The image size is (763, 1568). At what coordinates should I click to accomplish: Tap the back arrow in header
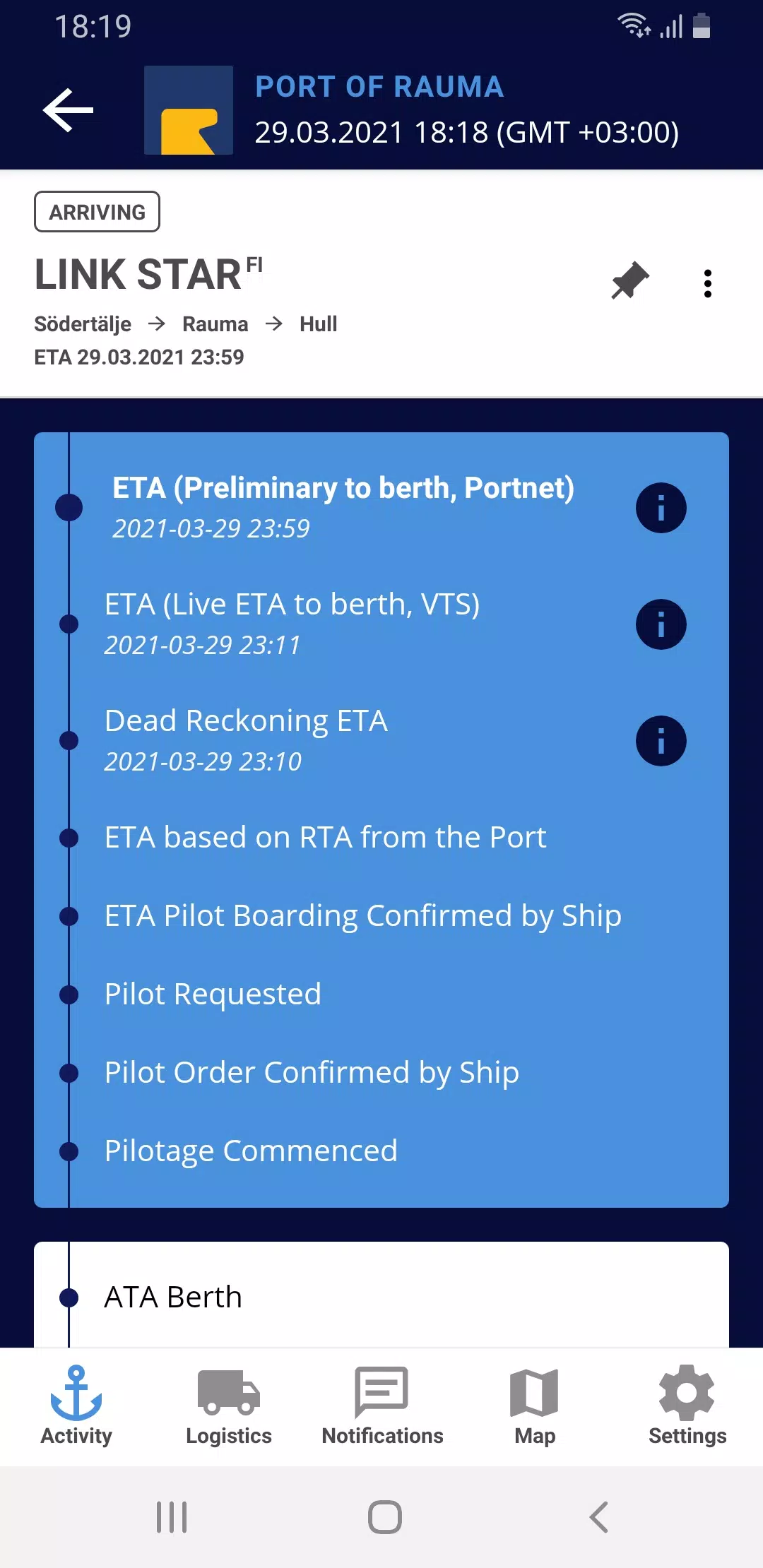click(69, 110)
